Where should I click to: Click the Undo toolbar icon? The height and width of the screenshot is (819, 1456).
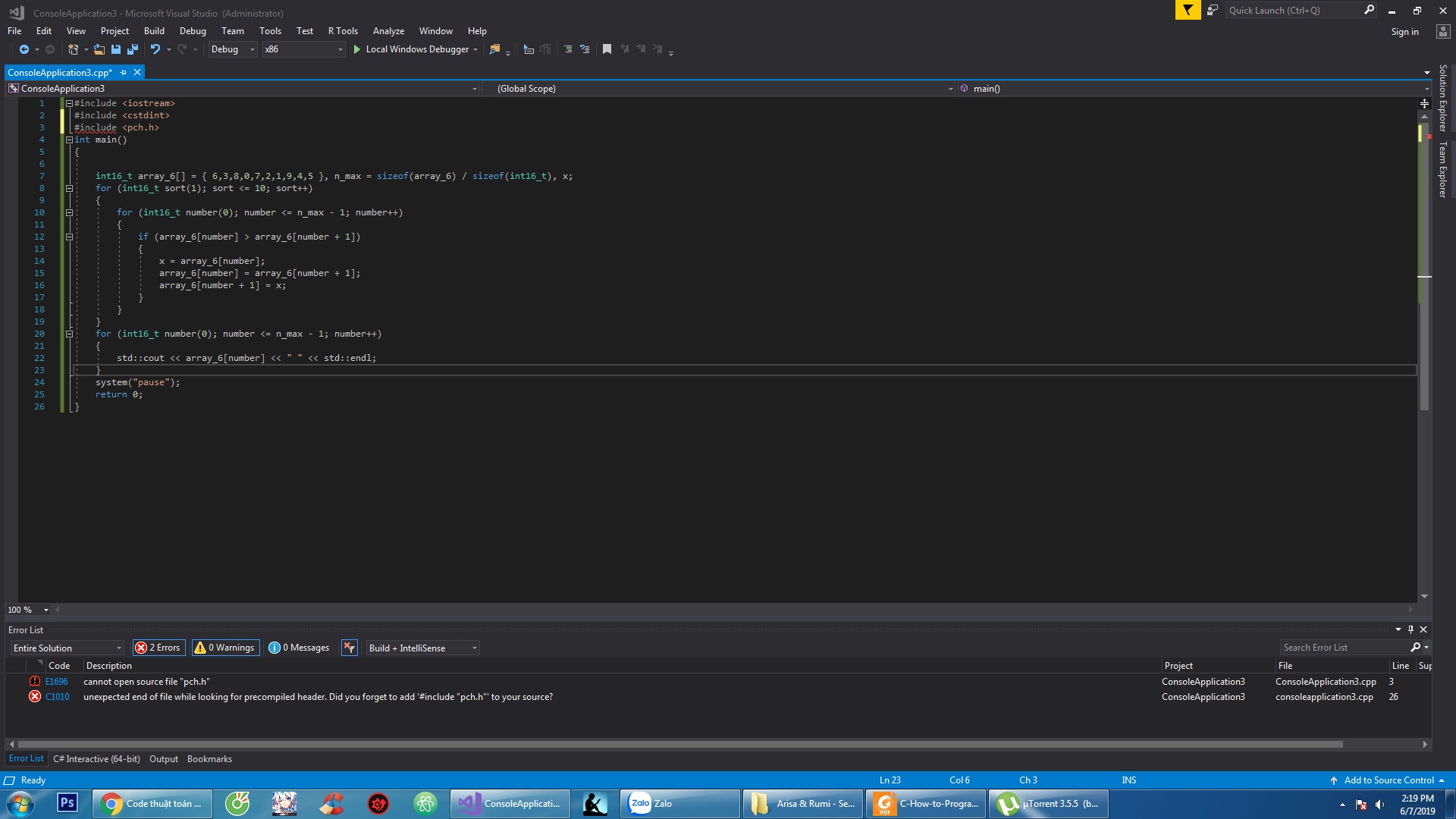[155, 49]
